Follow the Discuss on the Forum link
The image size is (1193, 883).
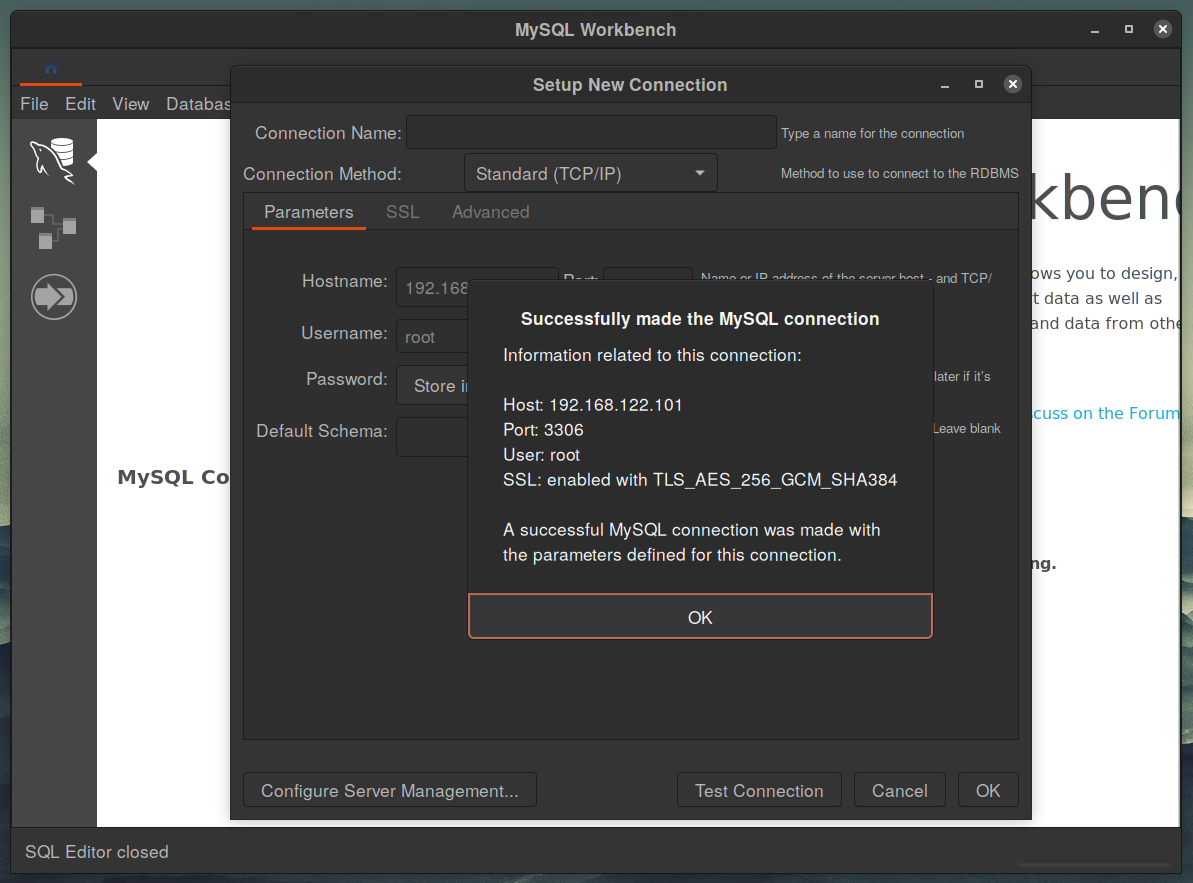coord(1108,412)
